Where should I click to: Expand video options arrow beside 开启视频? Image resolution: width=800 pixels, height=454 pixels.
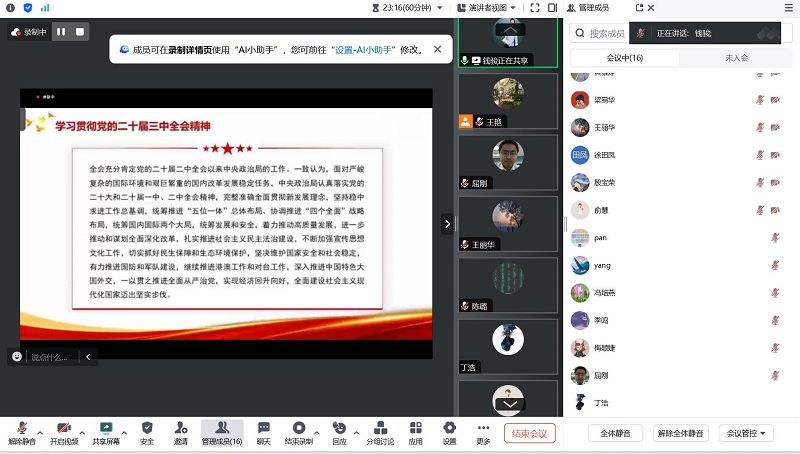[x=82, y=433]
